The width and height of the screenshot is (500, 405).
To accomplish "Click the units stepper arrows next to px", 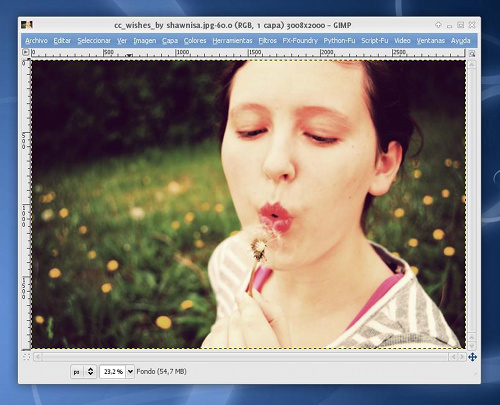I will [x=90, y=371].
